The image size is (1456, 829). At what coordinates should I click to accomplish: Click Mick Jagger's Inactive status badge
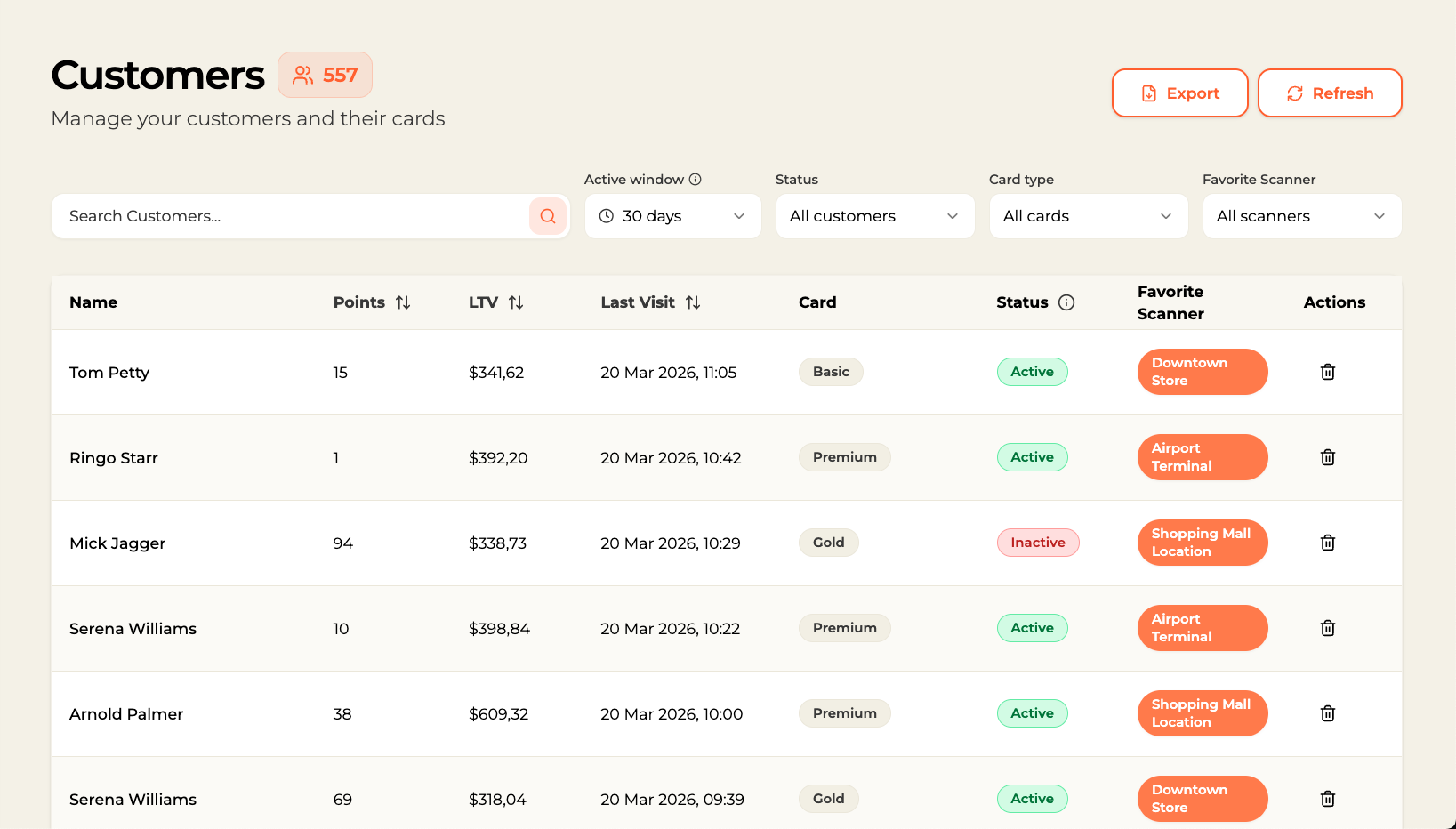(x=1037, y=543)
